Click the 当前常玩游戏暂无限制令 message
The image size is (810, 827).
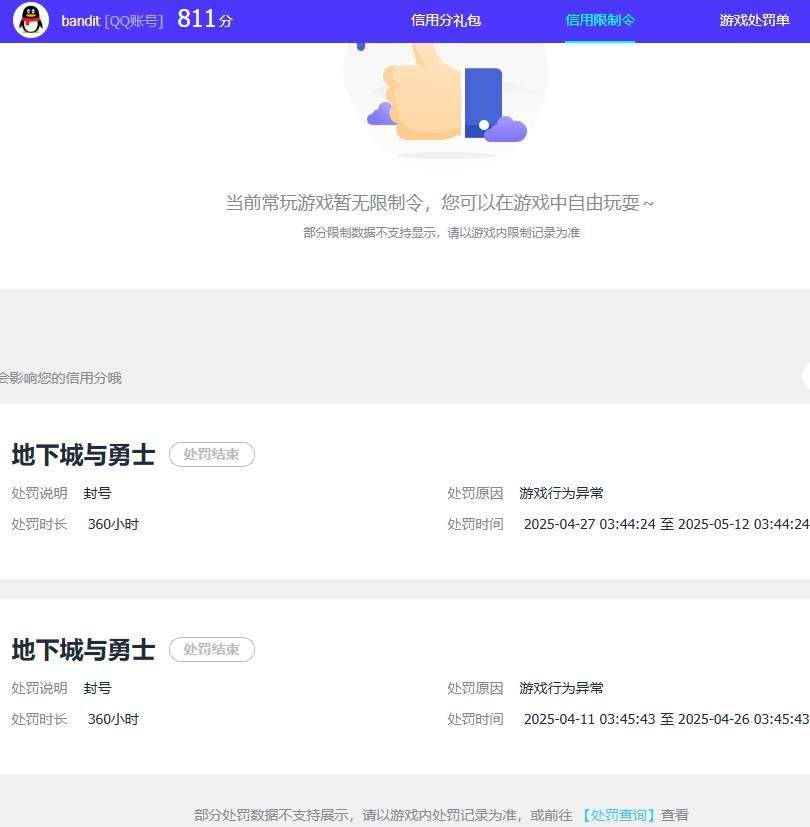(439, 203)
